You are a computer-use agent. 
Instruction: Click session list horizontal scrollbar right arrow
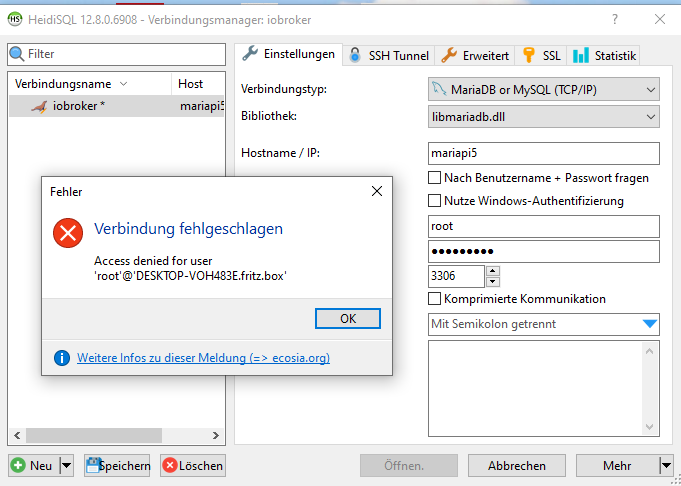click(x=215, y=435)
